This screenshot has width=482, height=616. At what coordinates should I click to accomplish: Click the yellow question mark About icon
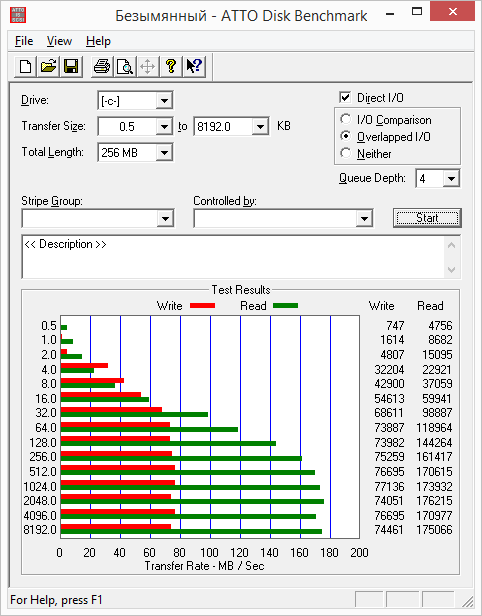tap(171, 66)
